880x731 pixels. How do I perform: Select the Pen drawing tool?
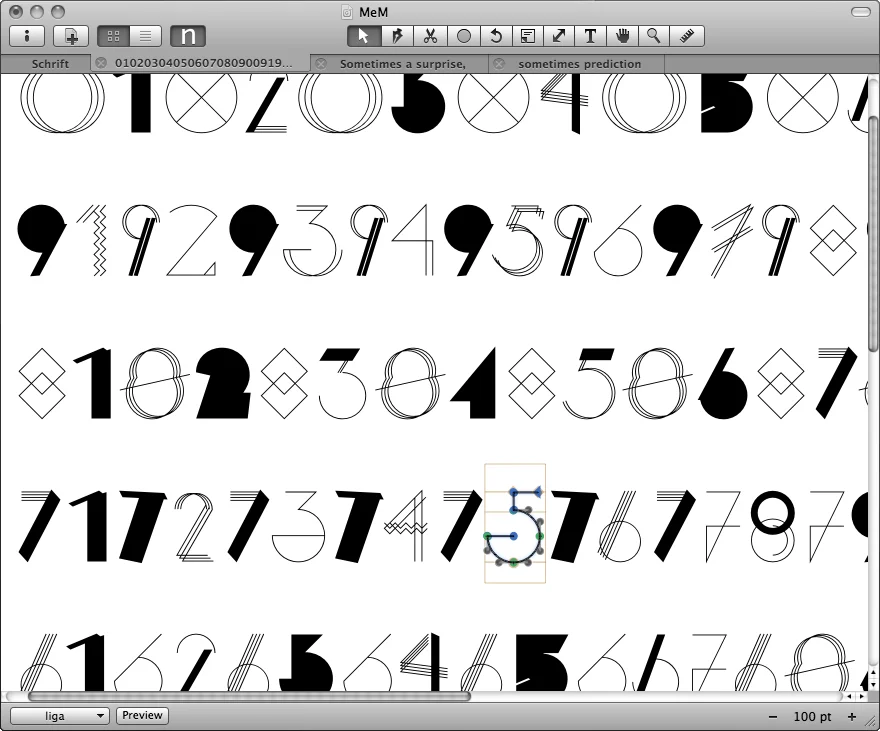[x=397, y=36]
